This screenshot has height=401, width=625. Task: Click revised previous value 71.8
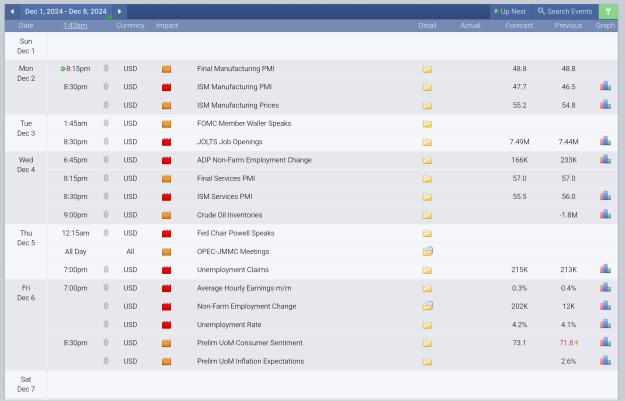(x=566, y=342)
